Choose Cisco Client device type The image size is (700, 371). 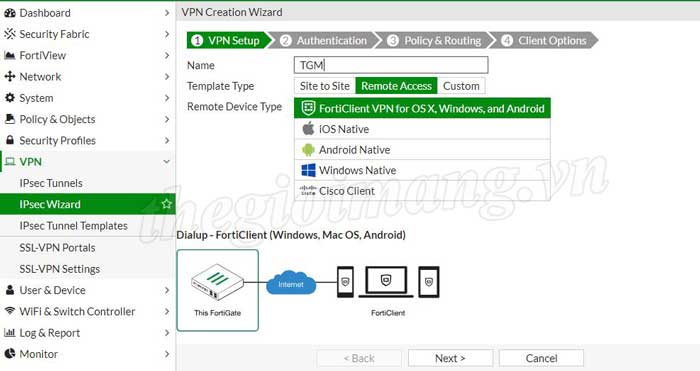point(422,191)
